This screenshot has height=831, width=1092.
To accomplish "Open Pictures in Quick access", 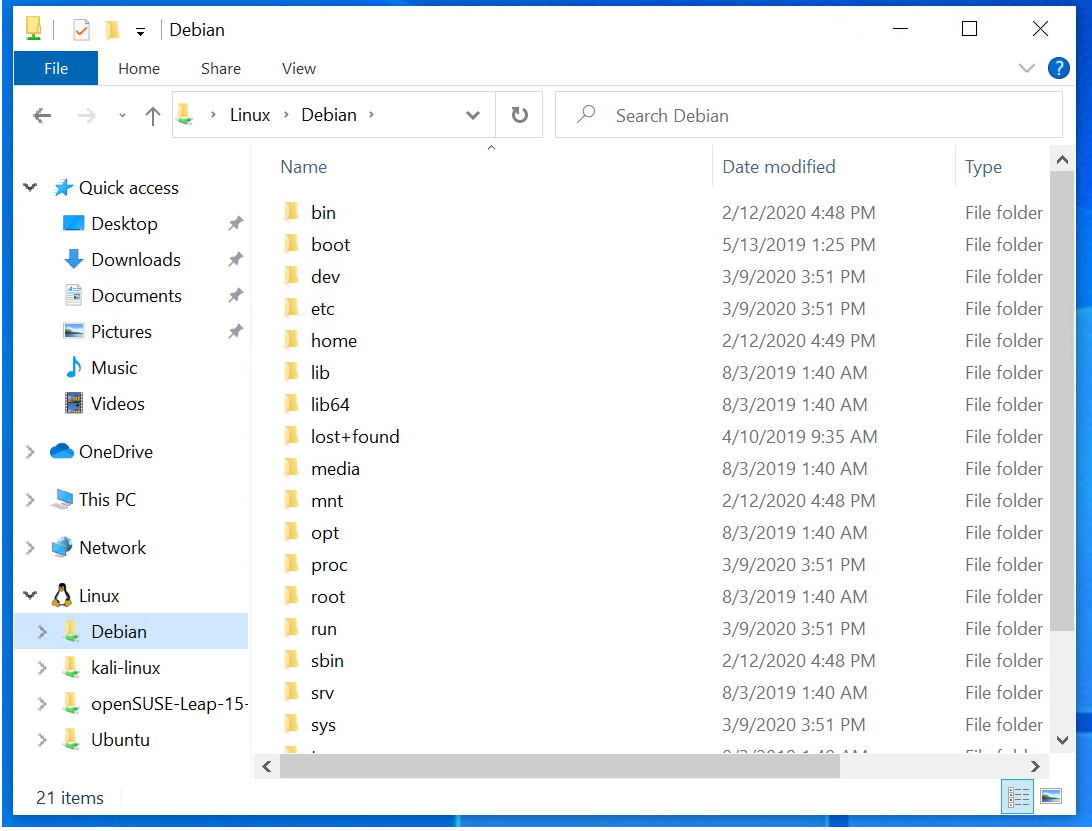I will [x=121, y=332].
